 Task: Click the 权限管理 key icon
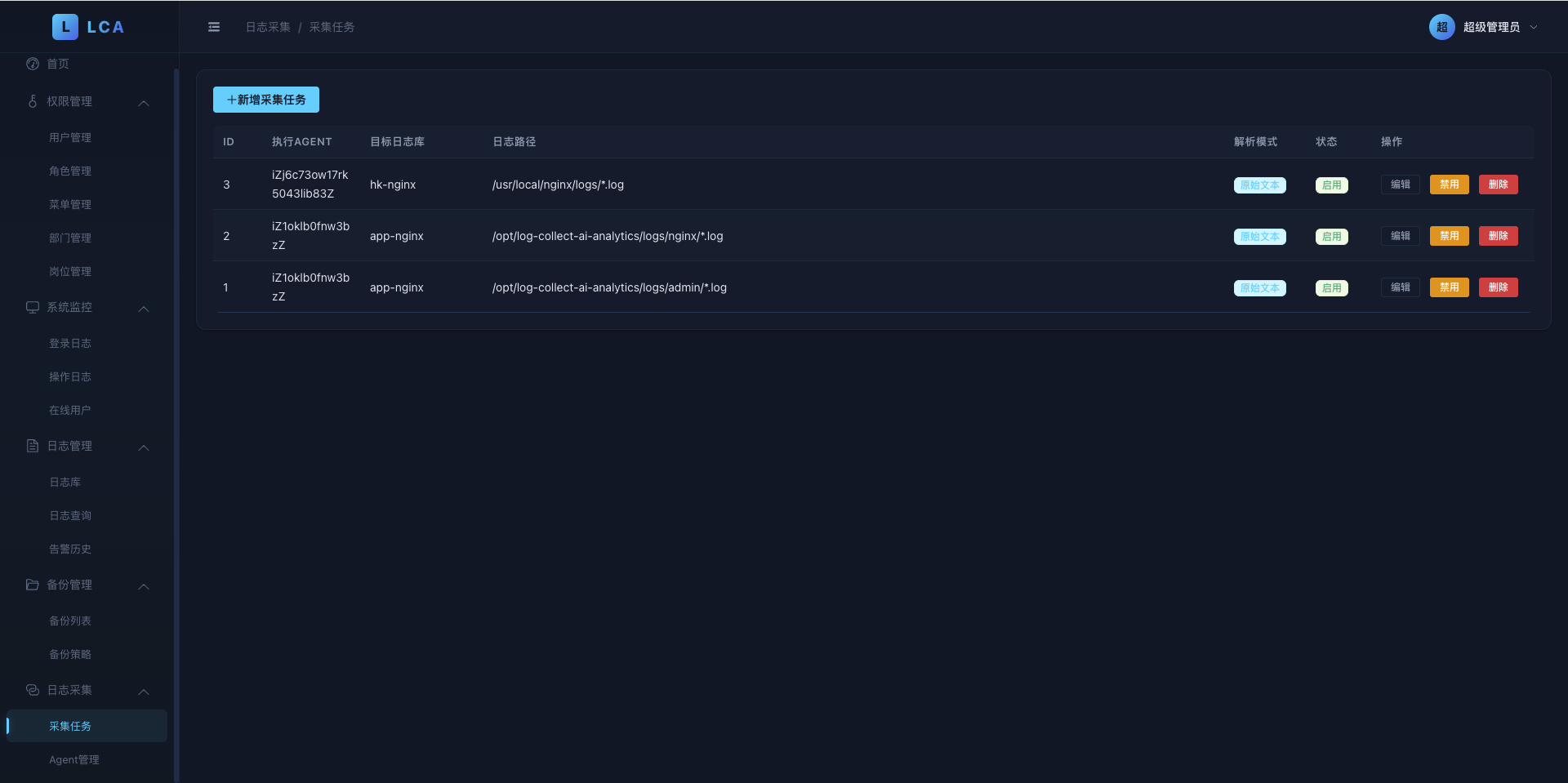pos(33,101)
